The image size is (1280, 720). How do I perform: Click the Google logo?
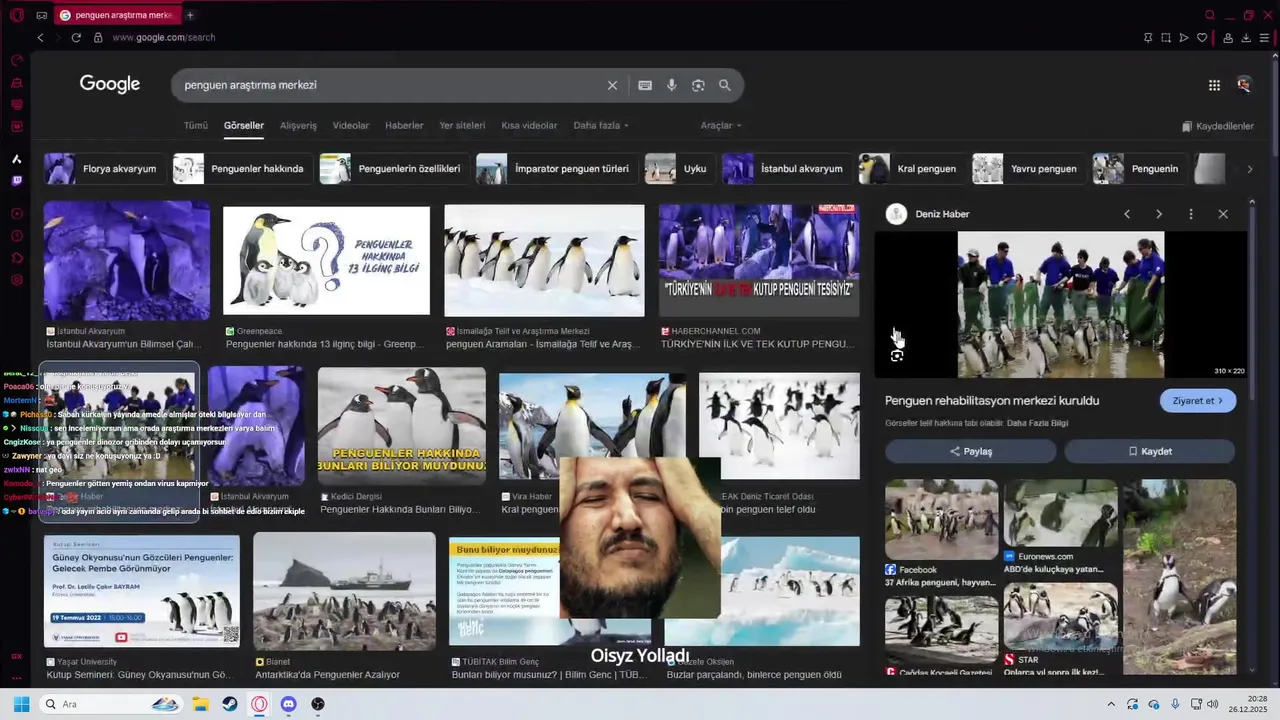click(110, 84)
